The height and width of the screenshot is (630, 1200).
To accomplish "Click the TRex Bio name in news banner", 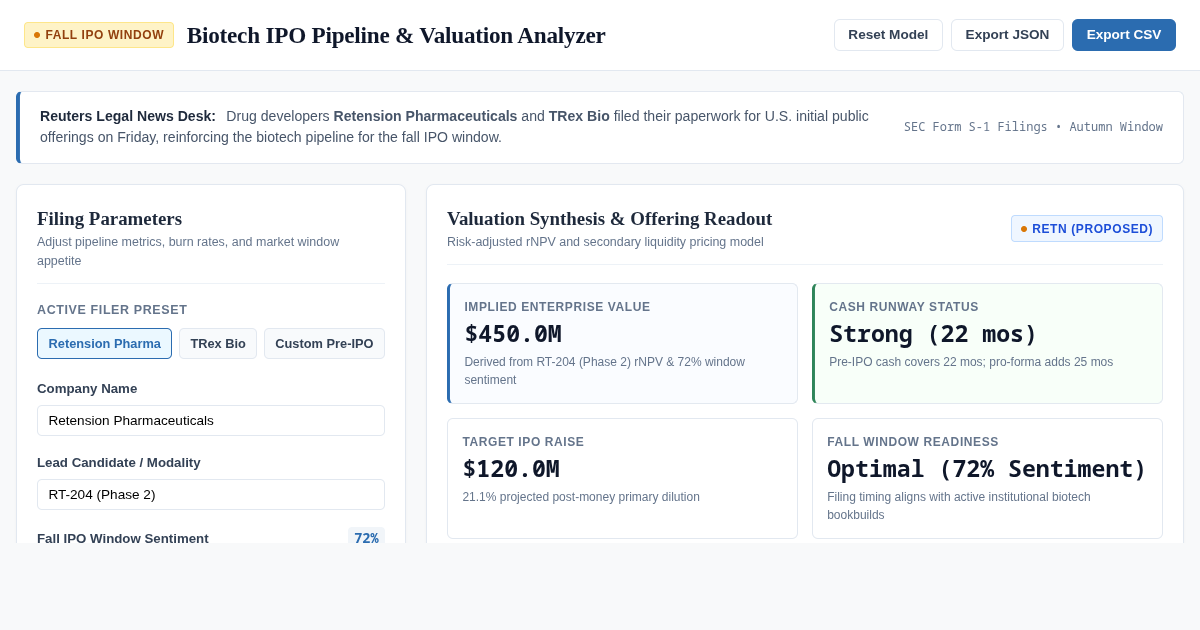I will (x=579, y=116).
